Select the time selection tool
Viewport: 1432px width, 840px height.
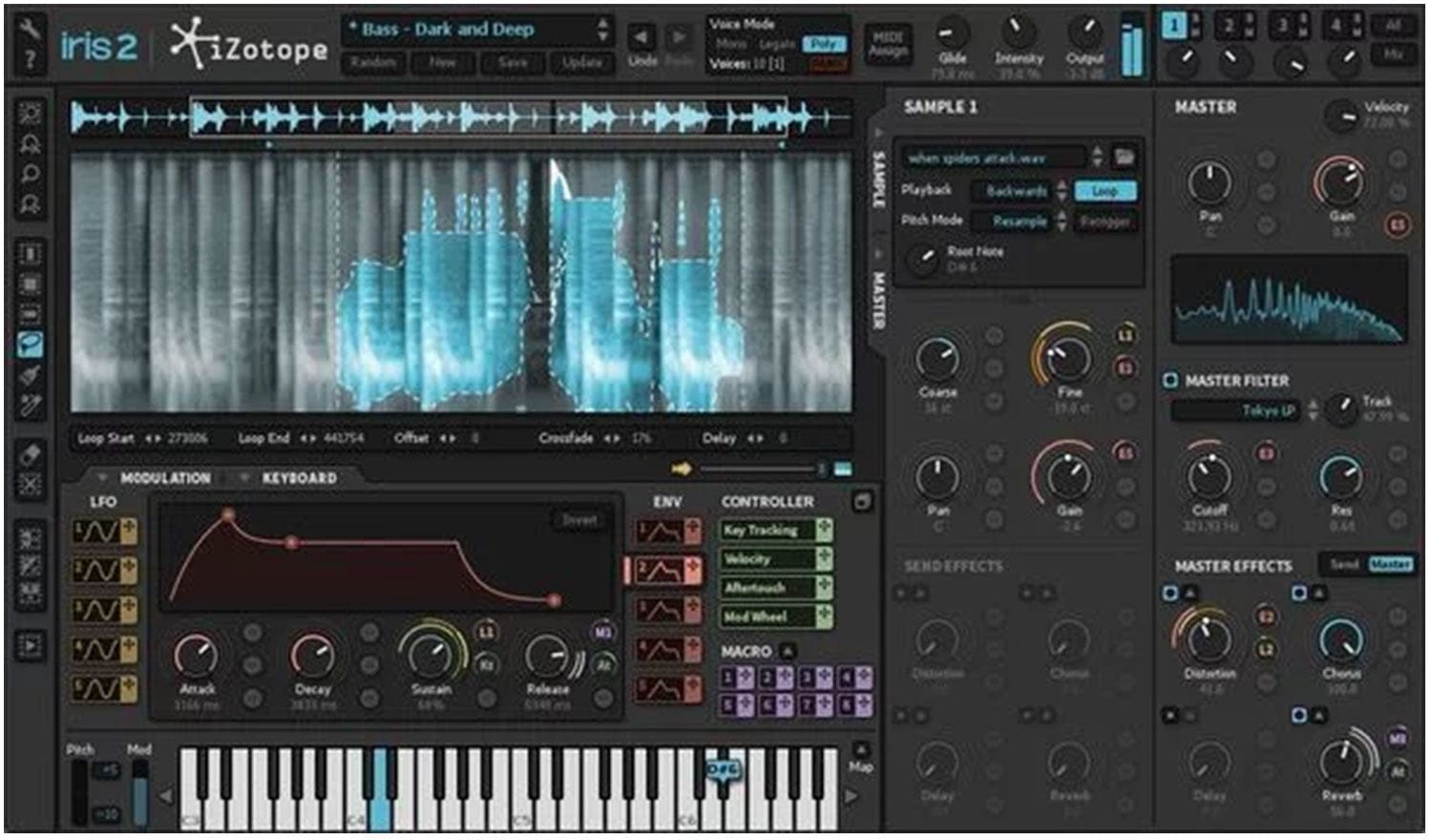coord(31,254)
